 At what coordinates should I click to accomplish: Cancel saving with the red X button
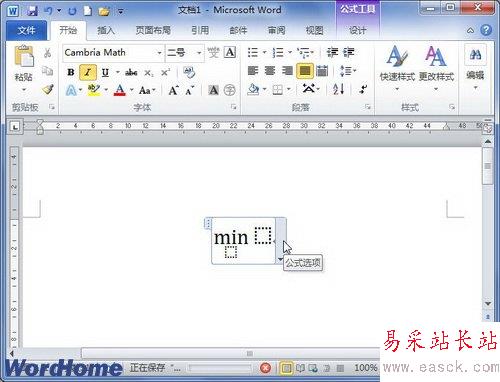(265, 368)
